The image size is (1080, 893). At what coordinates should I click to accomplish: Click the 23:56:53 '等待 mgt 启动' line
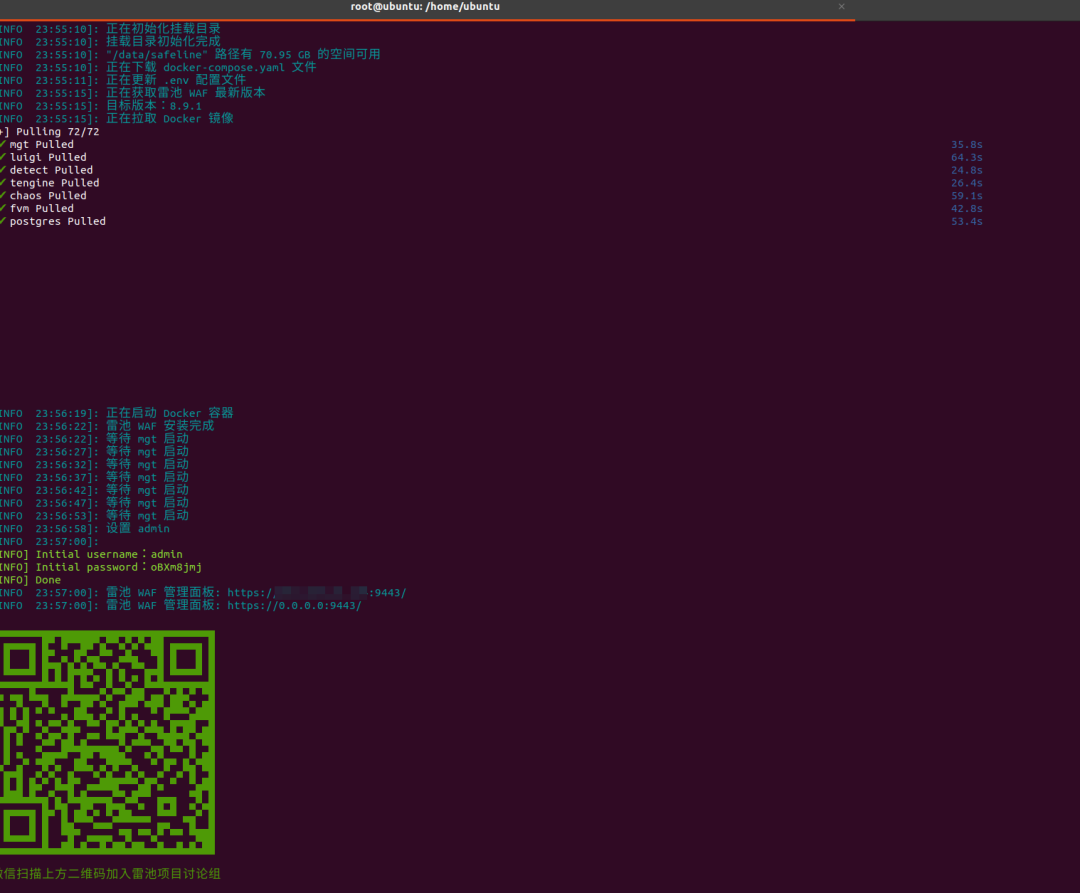point(94,516)
